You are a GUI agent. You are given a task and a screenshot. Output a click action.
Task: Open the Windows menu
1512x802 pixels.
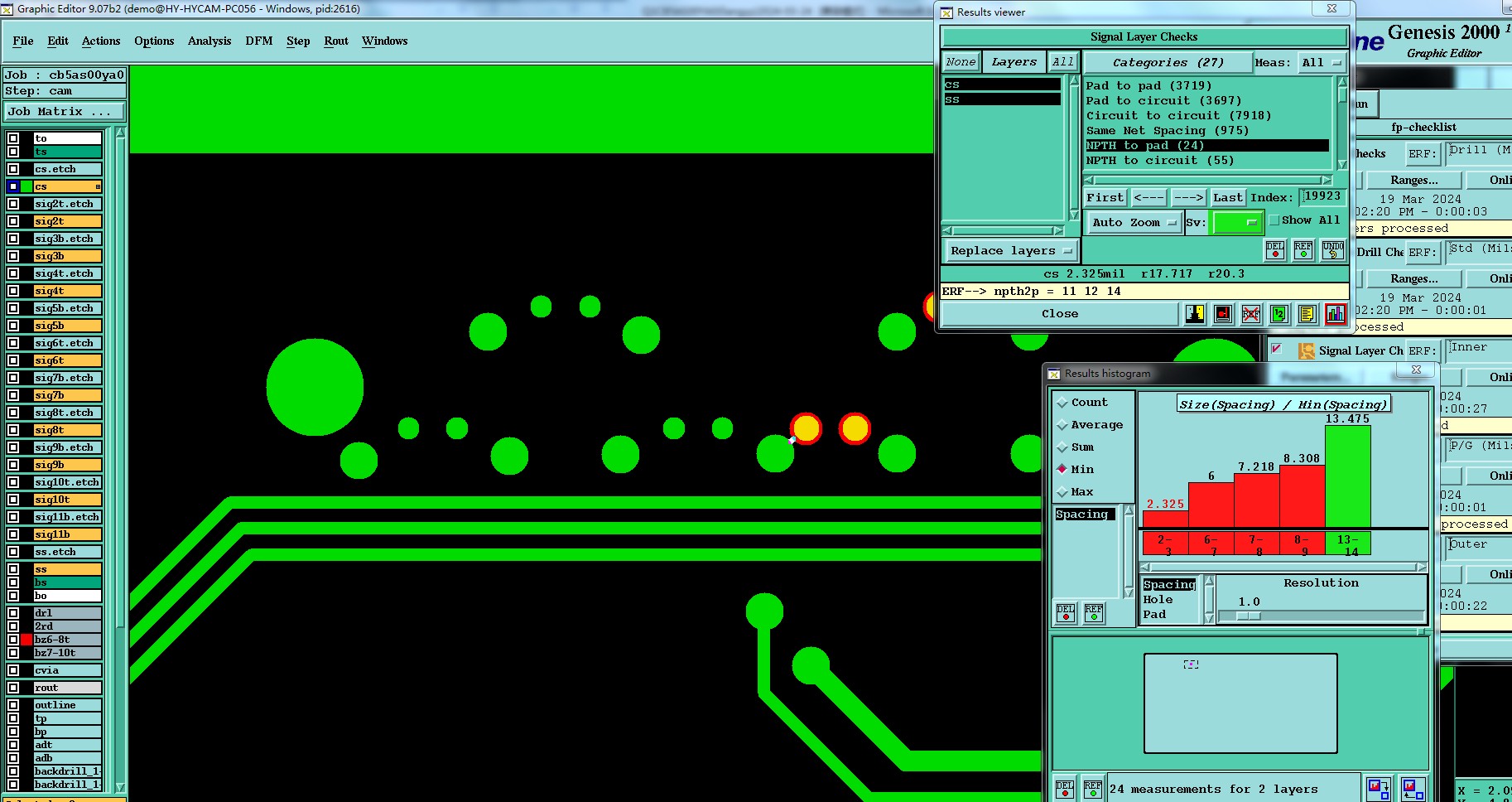pos(385,41)
